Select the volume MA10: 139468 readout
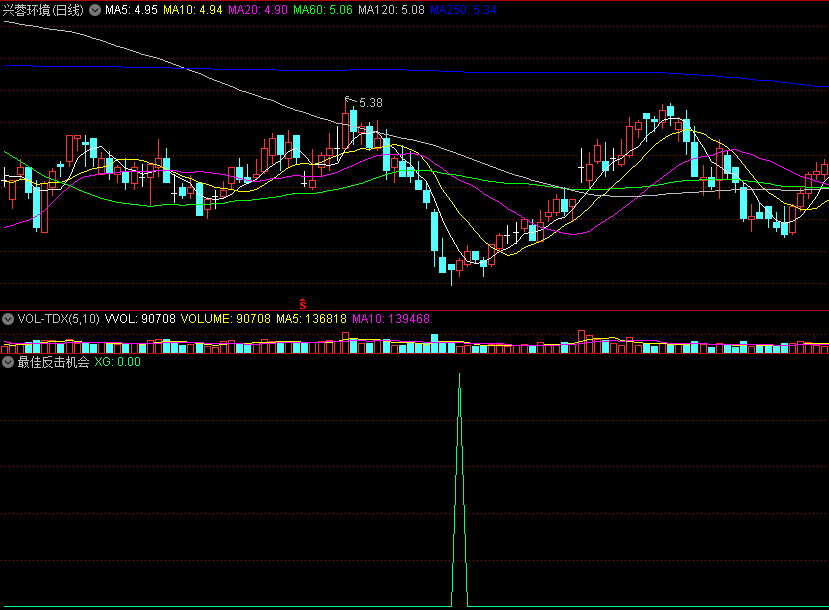 (x=391, y=319)
